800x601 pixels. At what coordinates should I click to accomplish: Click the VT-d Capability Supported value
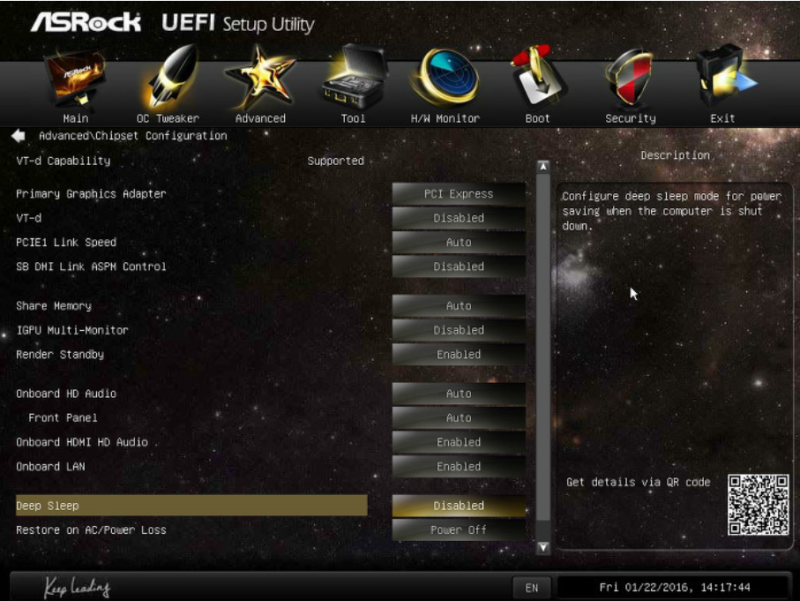point(336,161)
